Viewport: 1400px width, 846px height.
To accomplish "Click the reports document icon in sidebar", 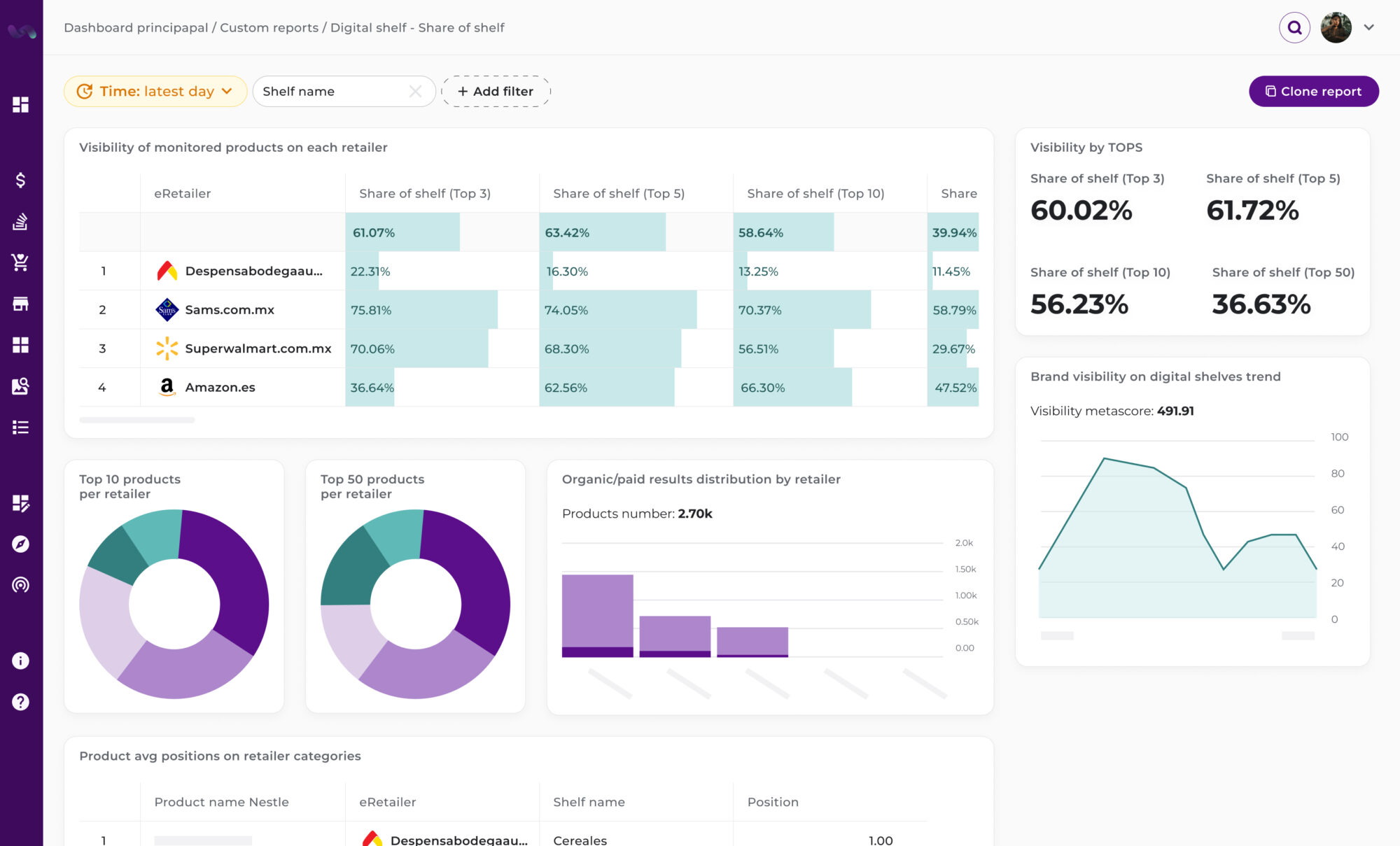I will coord(21,223).
